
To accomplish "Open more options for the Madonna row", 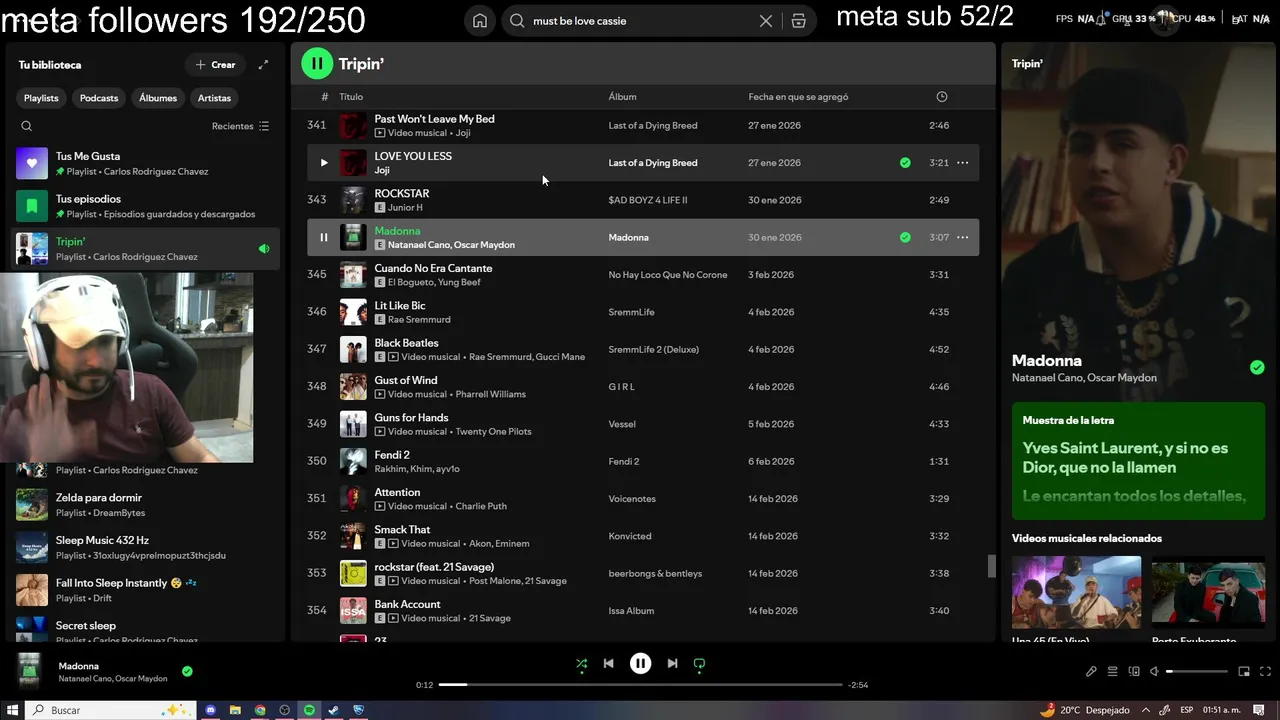I will [962, 237].
